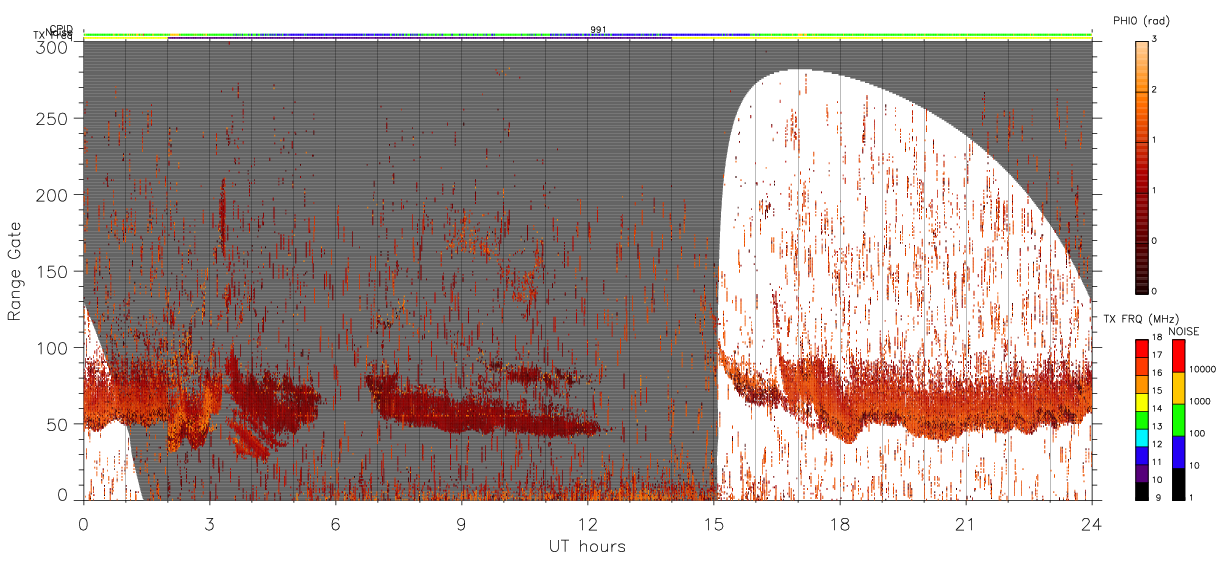Screen dimensions: 1228x567
Task: Select the 9 tick label on the UT hours axis
Action: click(462, 524)
